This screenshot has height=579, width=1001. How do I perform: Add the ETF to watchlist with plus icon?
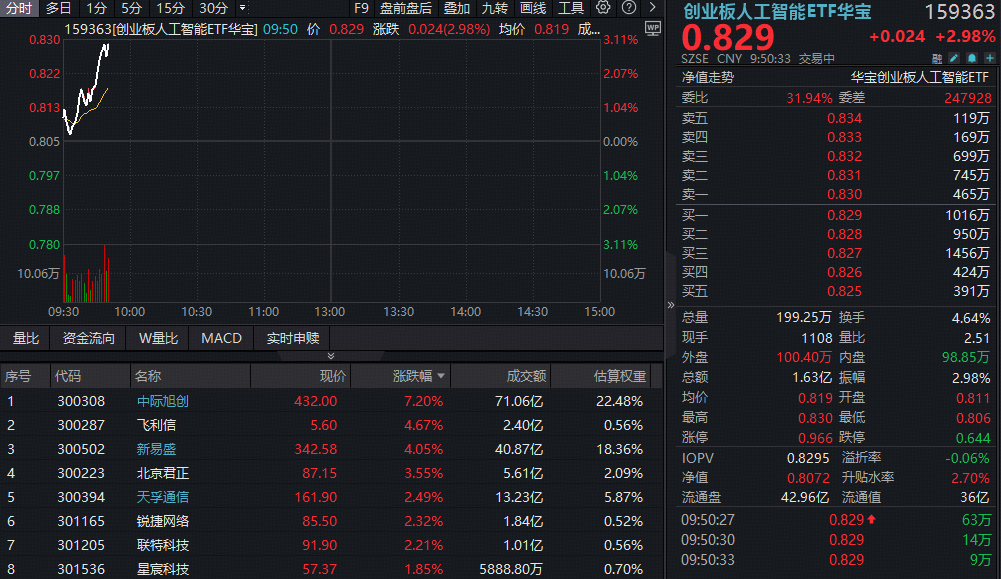coord(988,59)
